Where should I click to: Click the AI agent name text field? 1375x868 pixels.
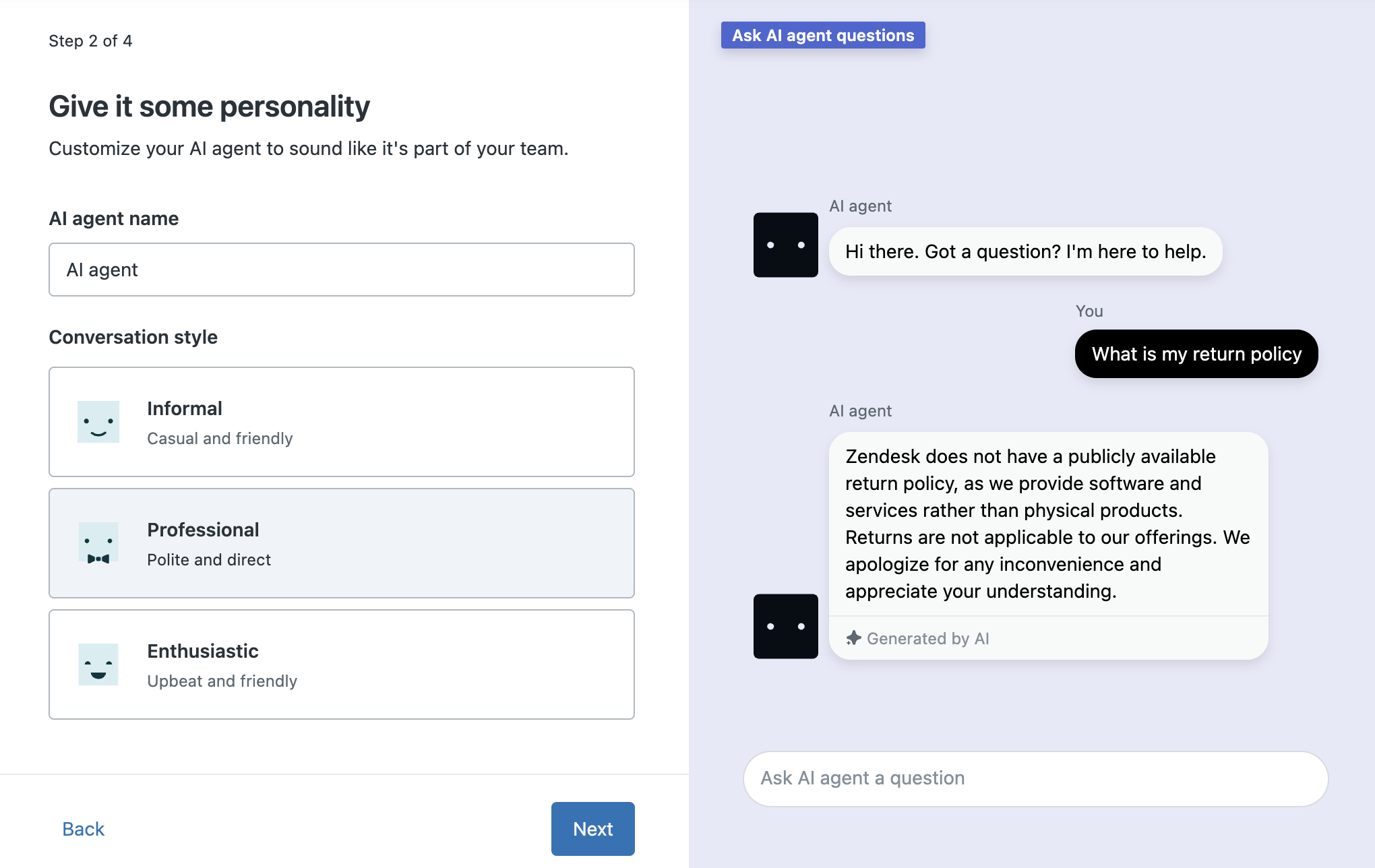(x=341, y=270)
